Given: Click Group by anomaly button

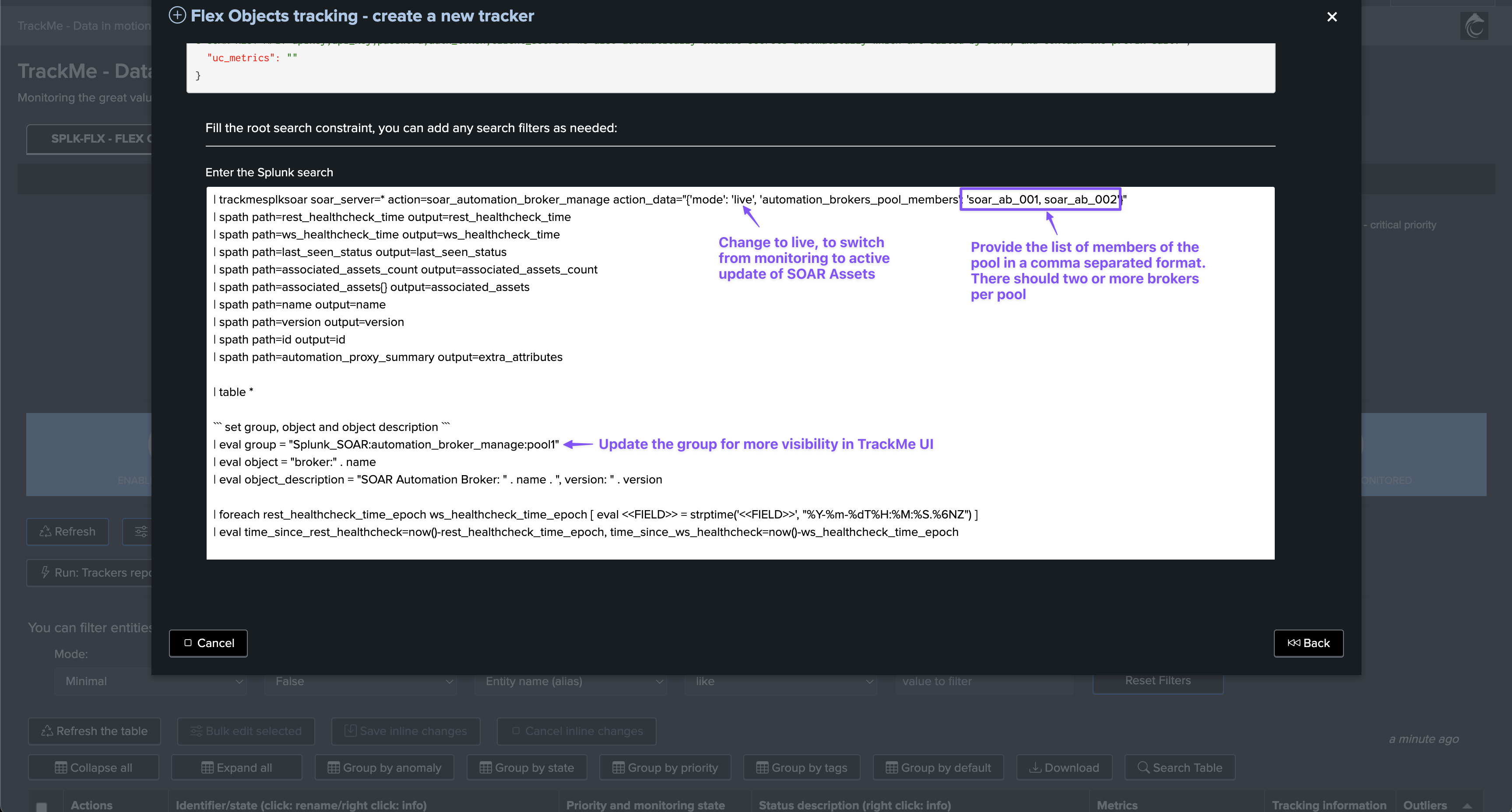Looking at the screenshot, I should point(384,767).
